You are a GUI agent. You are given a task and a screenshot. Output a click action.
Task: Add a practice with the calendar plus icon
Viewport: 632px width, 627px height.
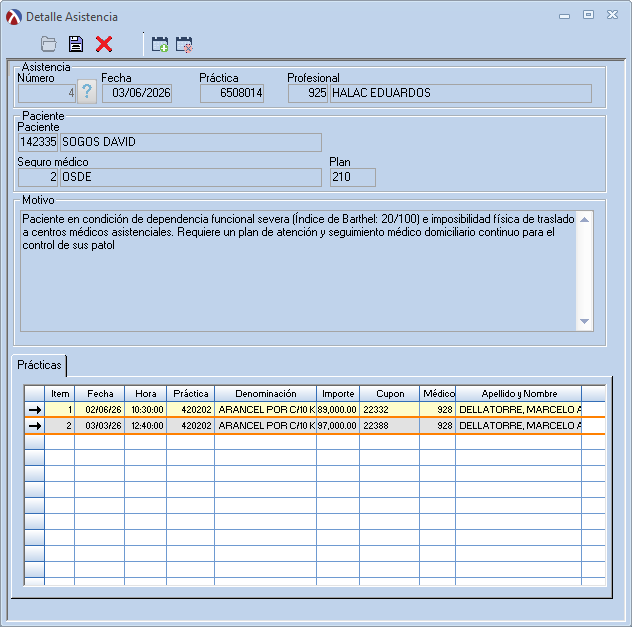tap(160, 44)
